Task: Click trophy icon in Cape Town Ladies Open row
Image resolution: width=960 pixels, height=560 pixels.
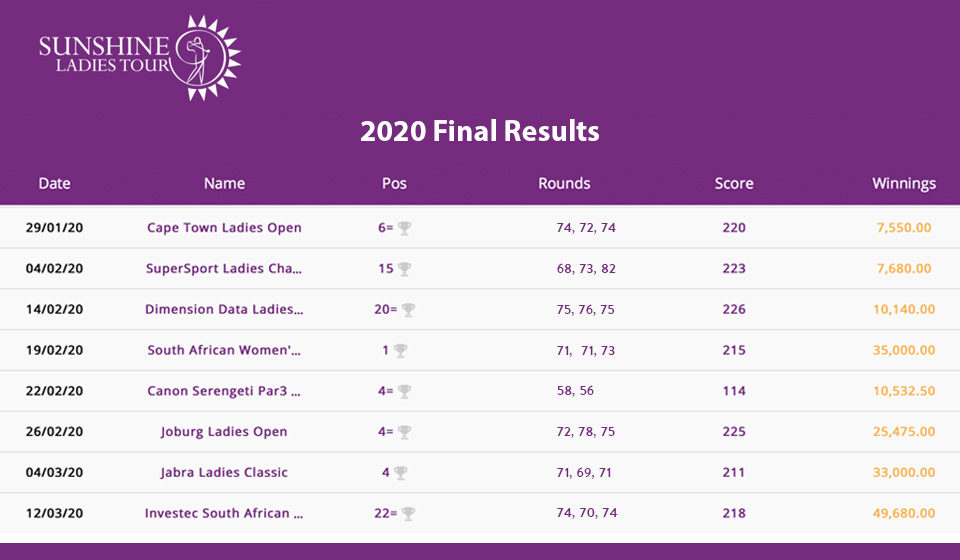Action: click(x=404, y=228)
